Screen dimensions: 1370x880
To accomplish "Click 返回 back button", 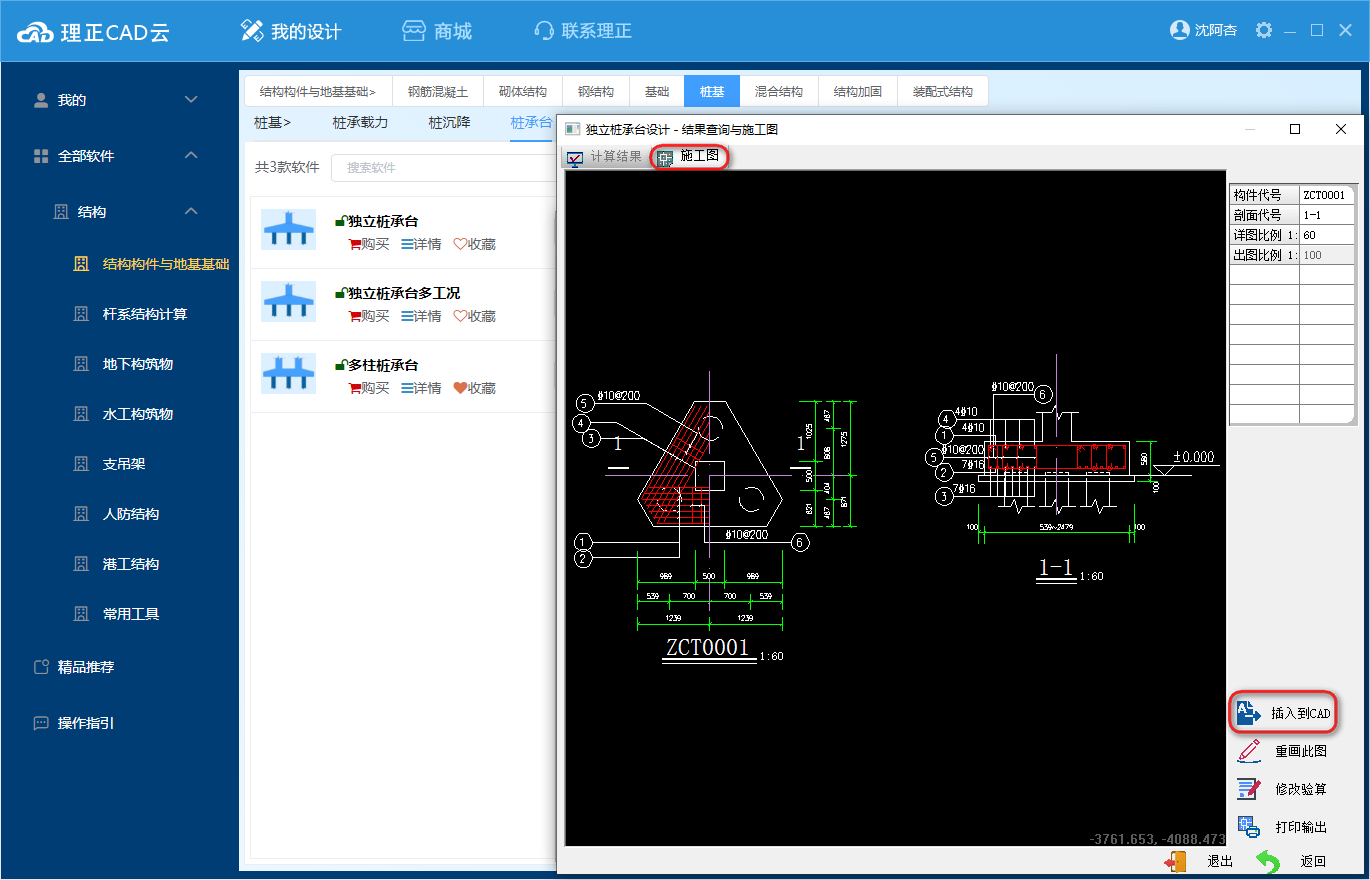I will coord(1292,861).
